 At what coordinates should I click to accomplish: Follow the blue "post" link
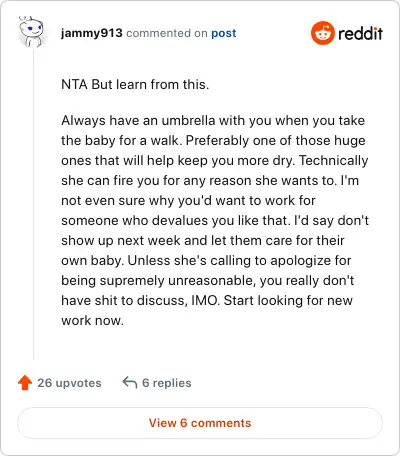click(224, 33)
